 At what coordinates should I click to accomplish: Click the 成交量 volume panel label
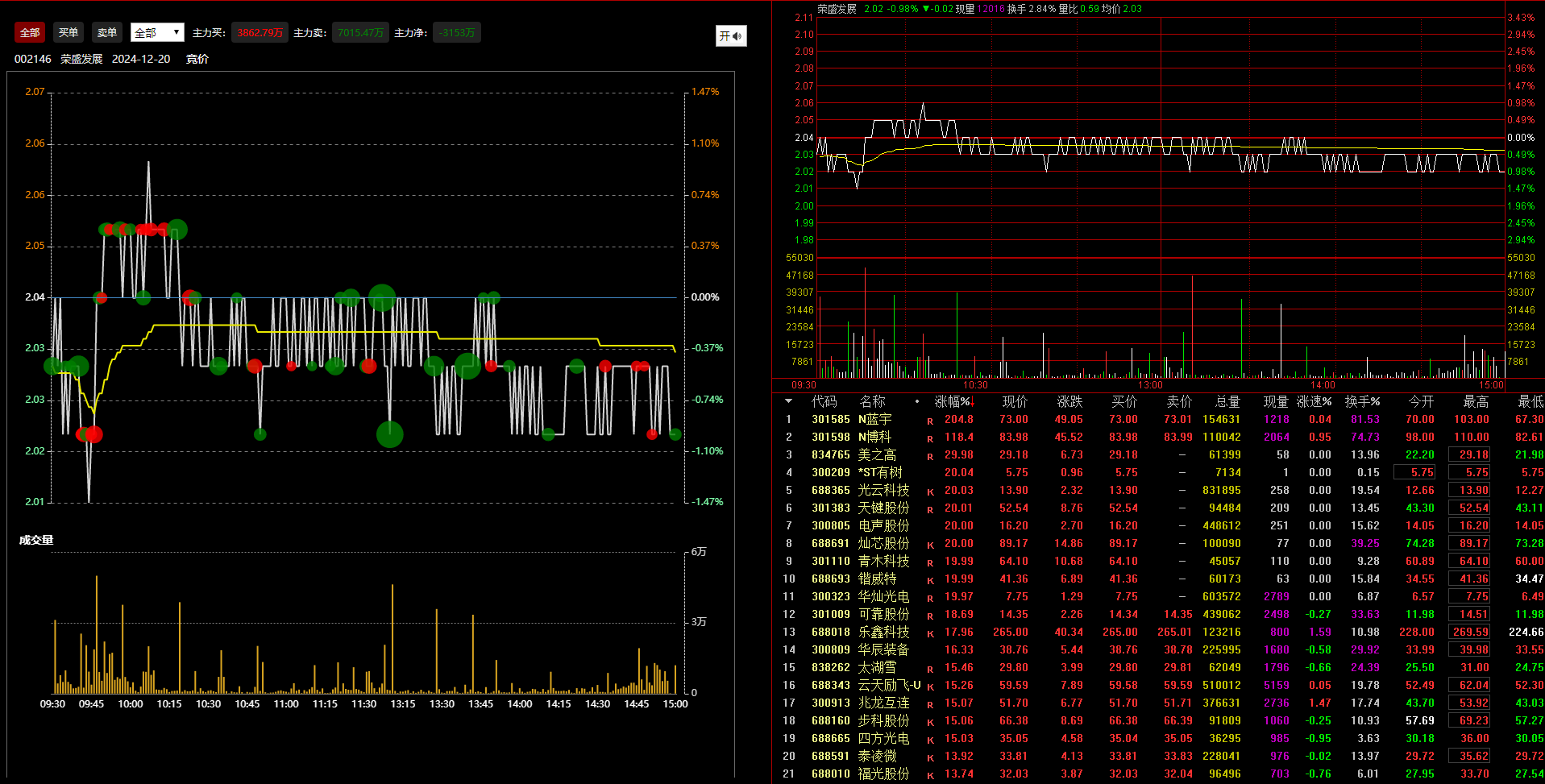[36, 540]
